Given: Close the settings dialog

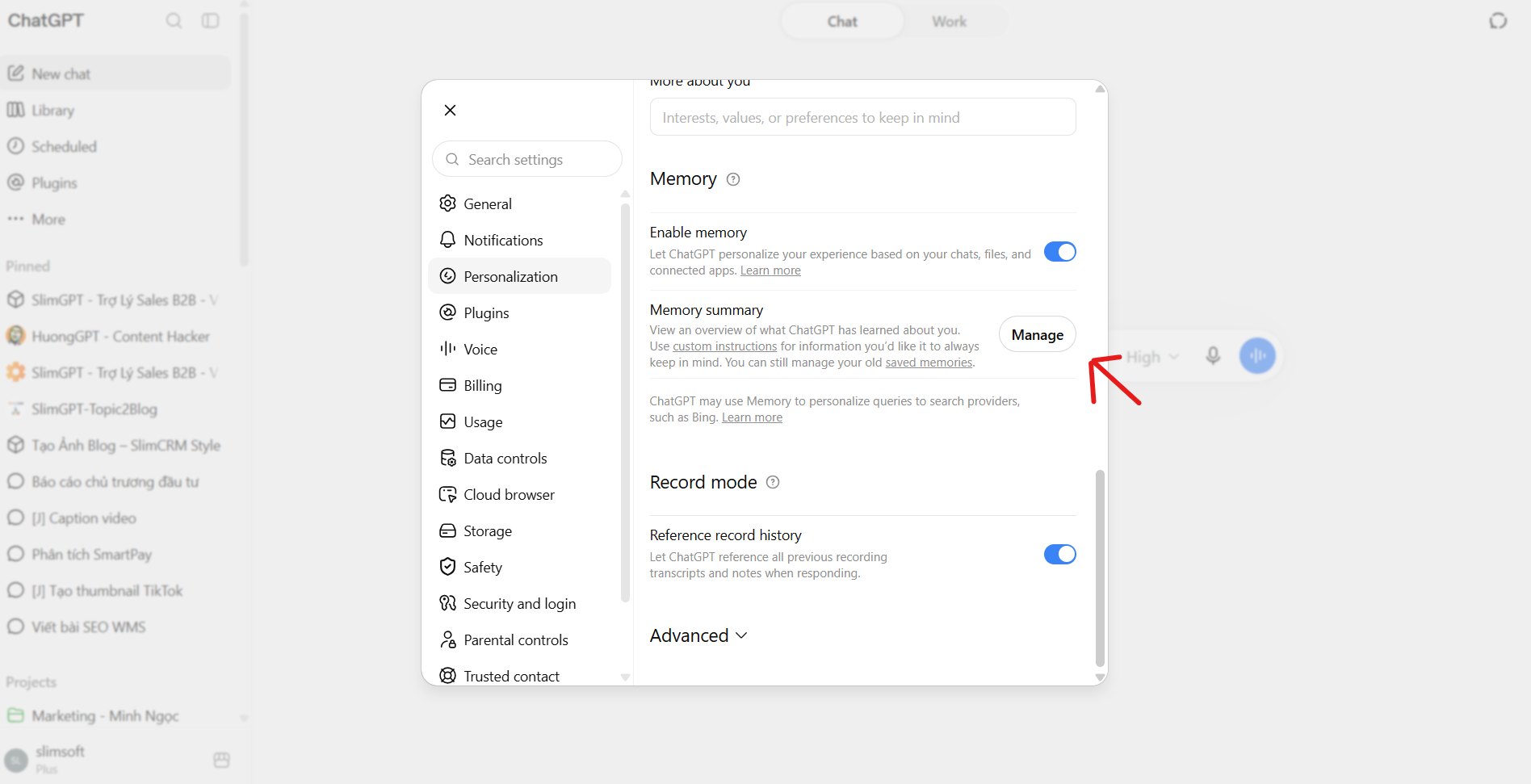Looking at the screenshot, I should [451, 111].
